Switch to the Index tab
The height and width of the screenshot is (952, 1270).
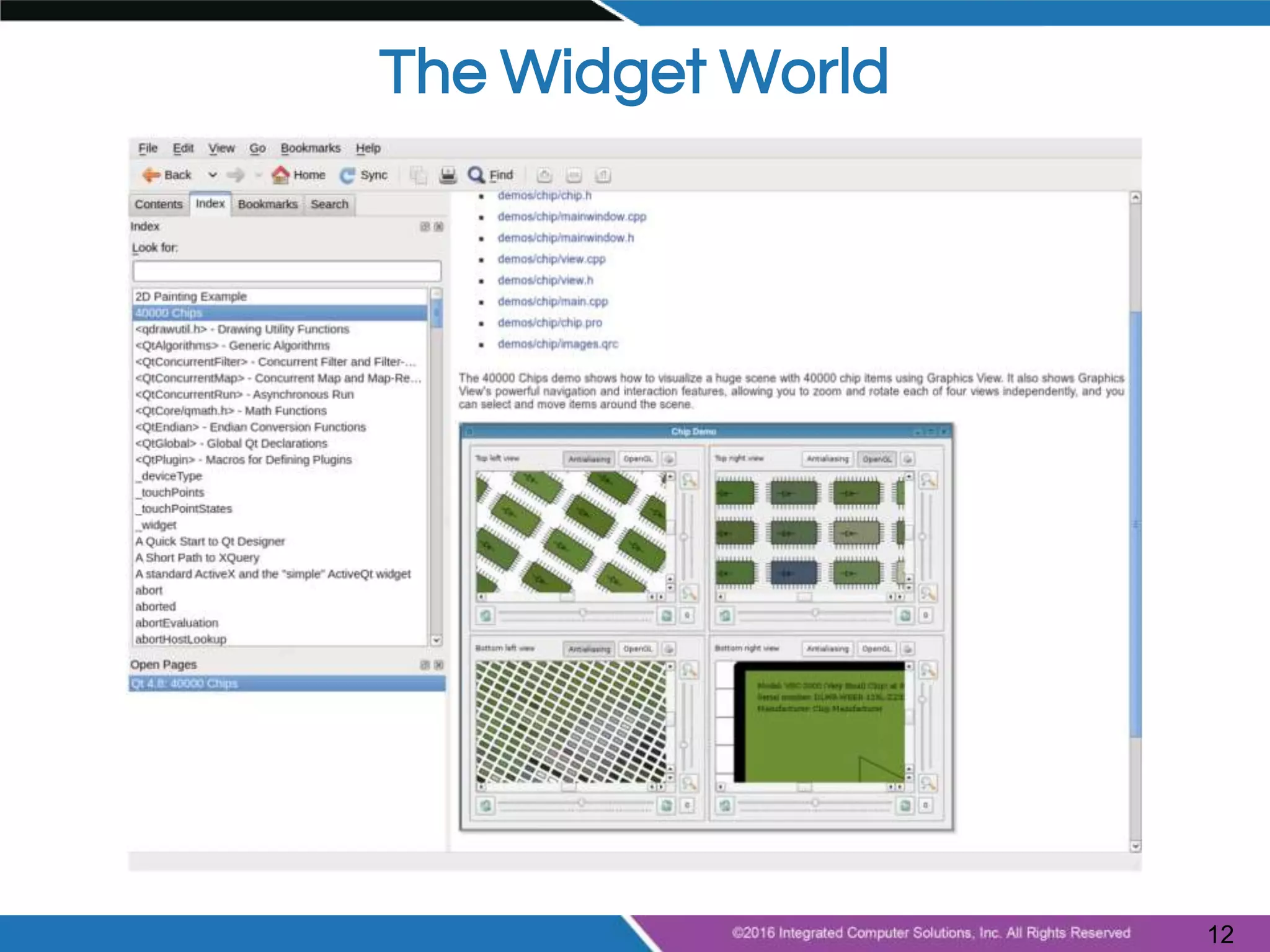tap(210, 203)
